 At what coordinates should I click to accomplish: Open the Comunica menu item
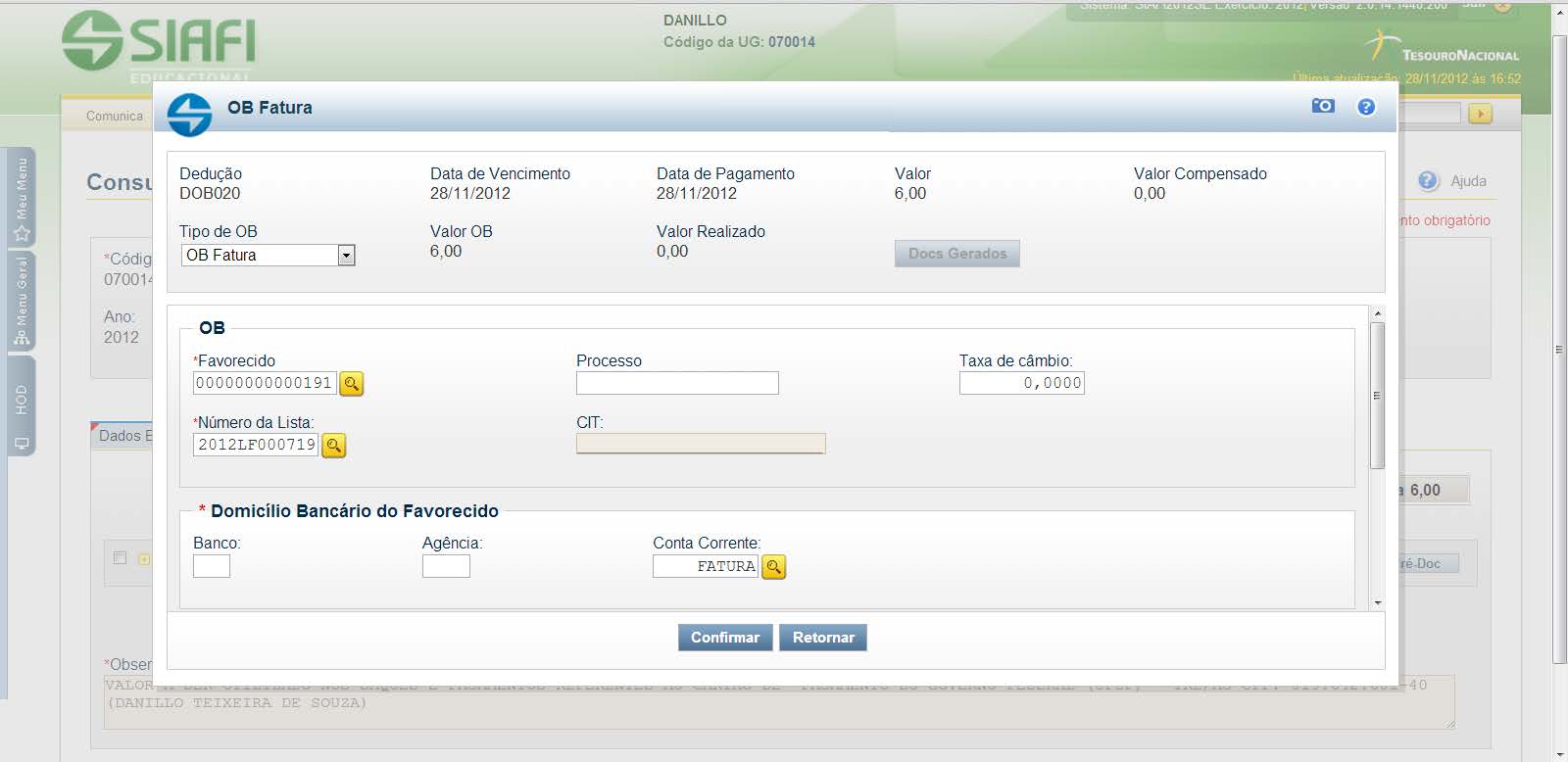(114, 116)
